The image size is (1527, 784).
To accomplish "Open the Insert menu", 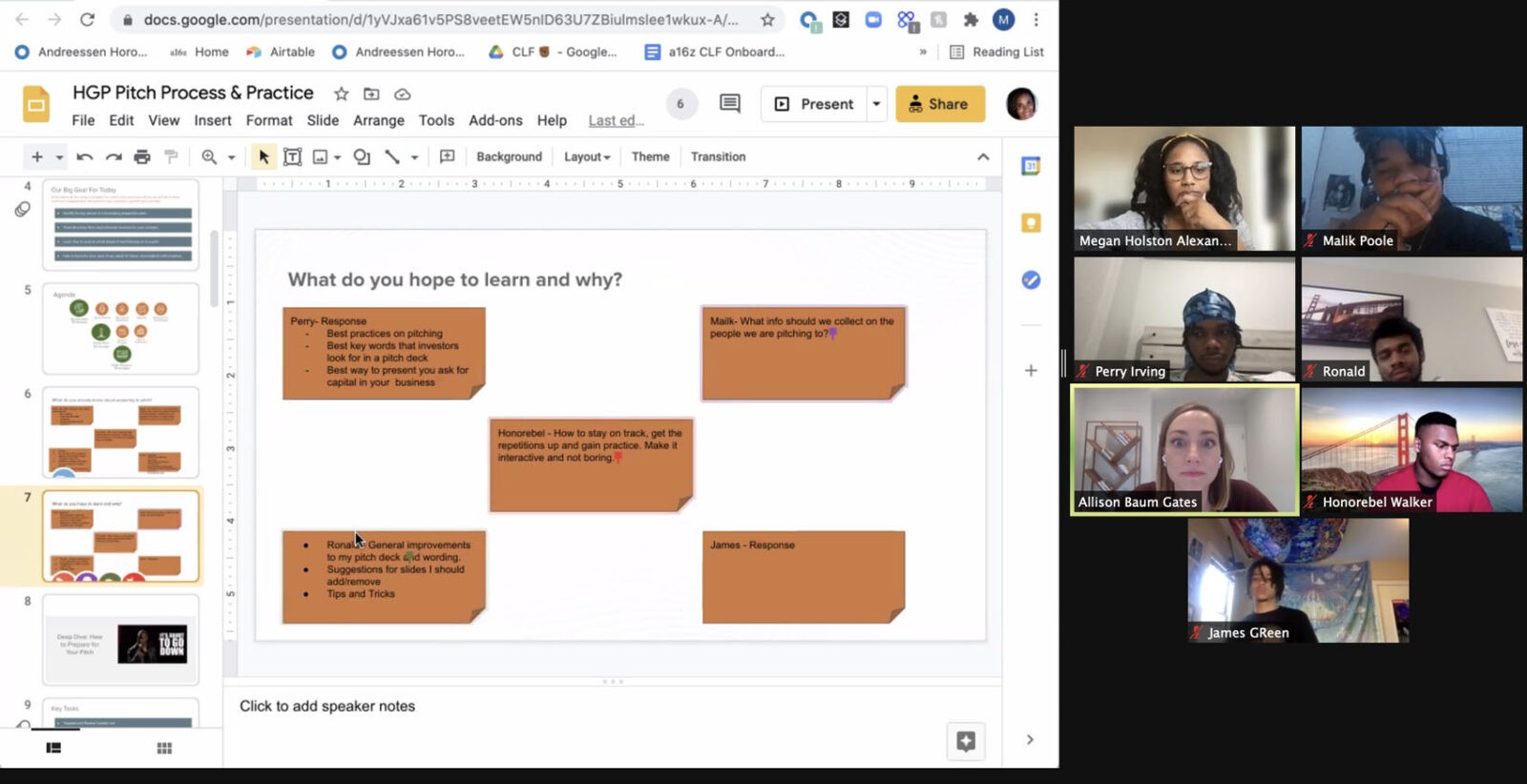I will [212, 120].
